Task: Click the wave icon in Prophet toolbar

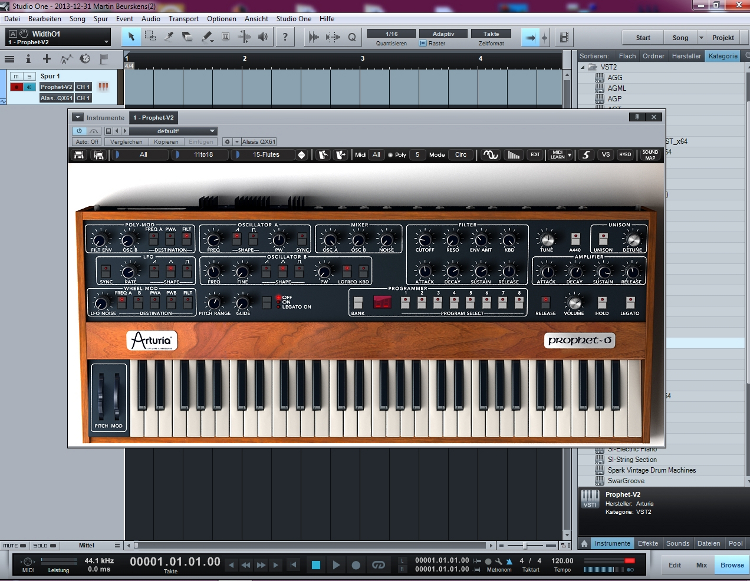Action: [x=490, y=155]
